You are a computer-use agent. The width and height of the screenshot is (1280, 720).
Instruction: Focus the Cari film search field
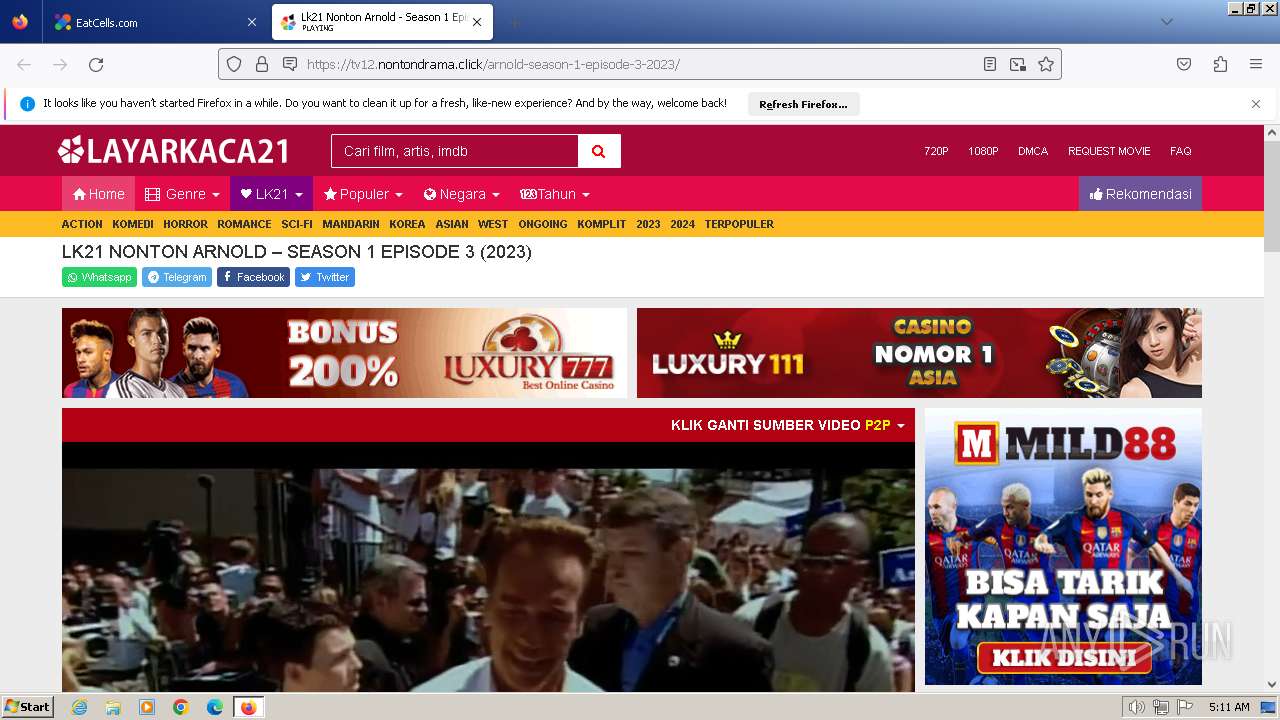coord(455,151)
